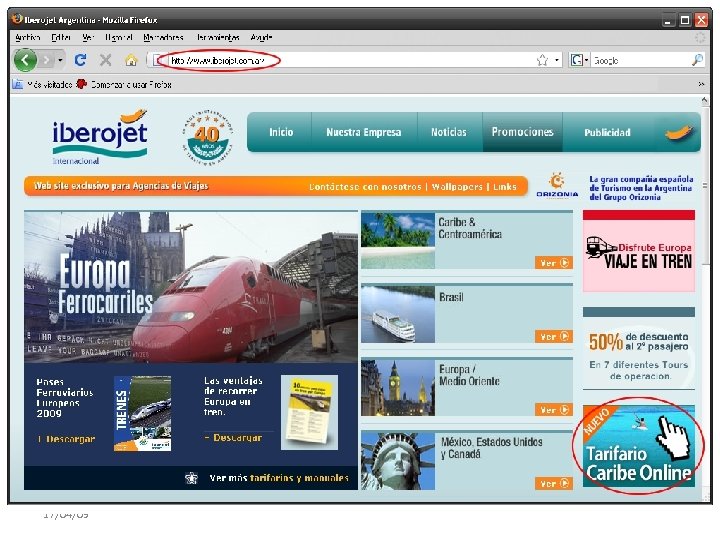Open the Editar menu
The height and width of the screenshot is (540, 720).
click(61, 37)
